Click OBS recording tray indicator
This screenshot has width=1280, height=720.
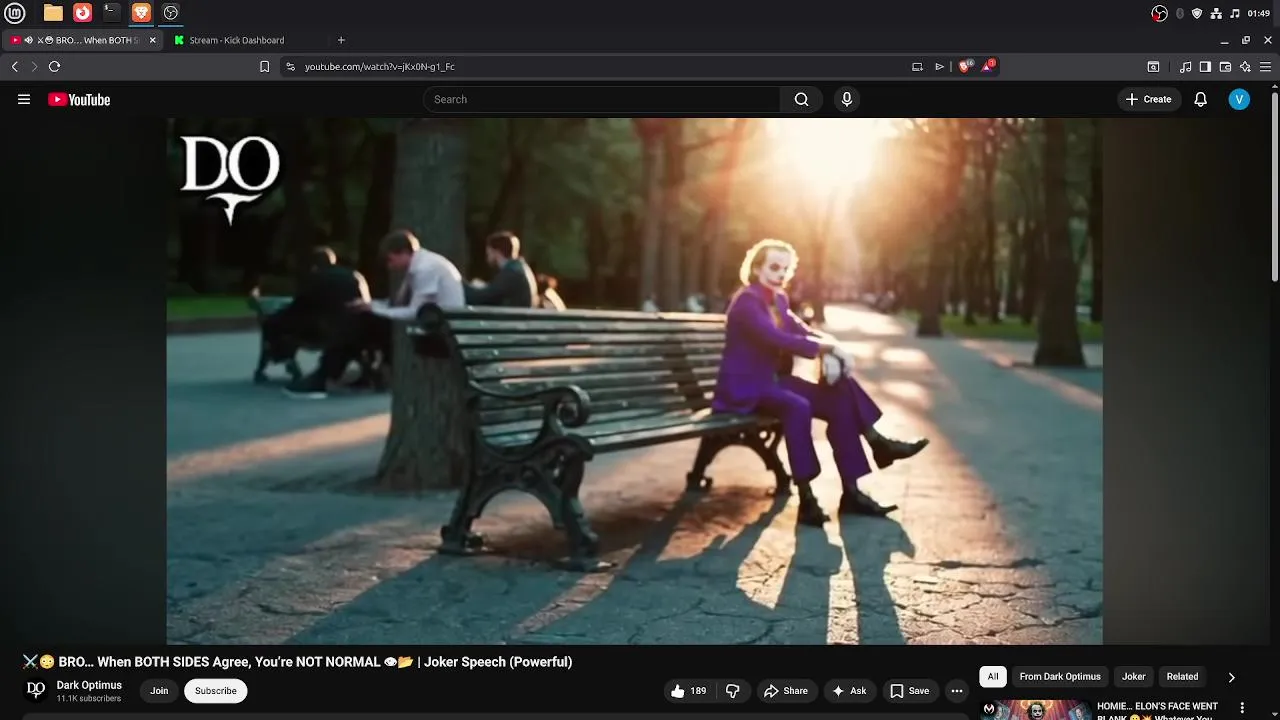click(1159, 13)
